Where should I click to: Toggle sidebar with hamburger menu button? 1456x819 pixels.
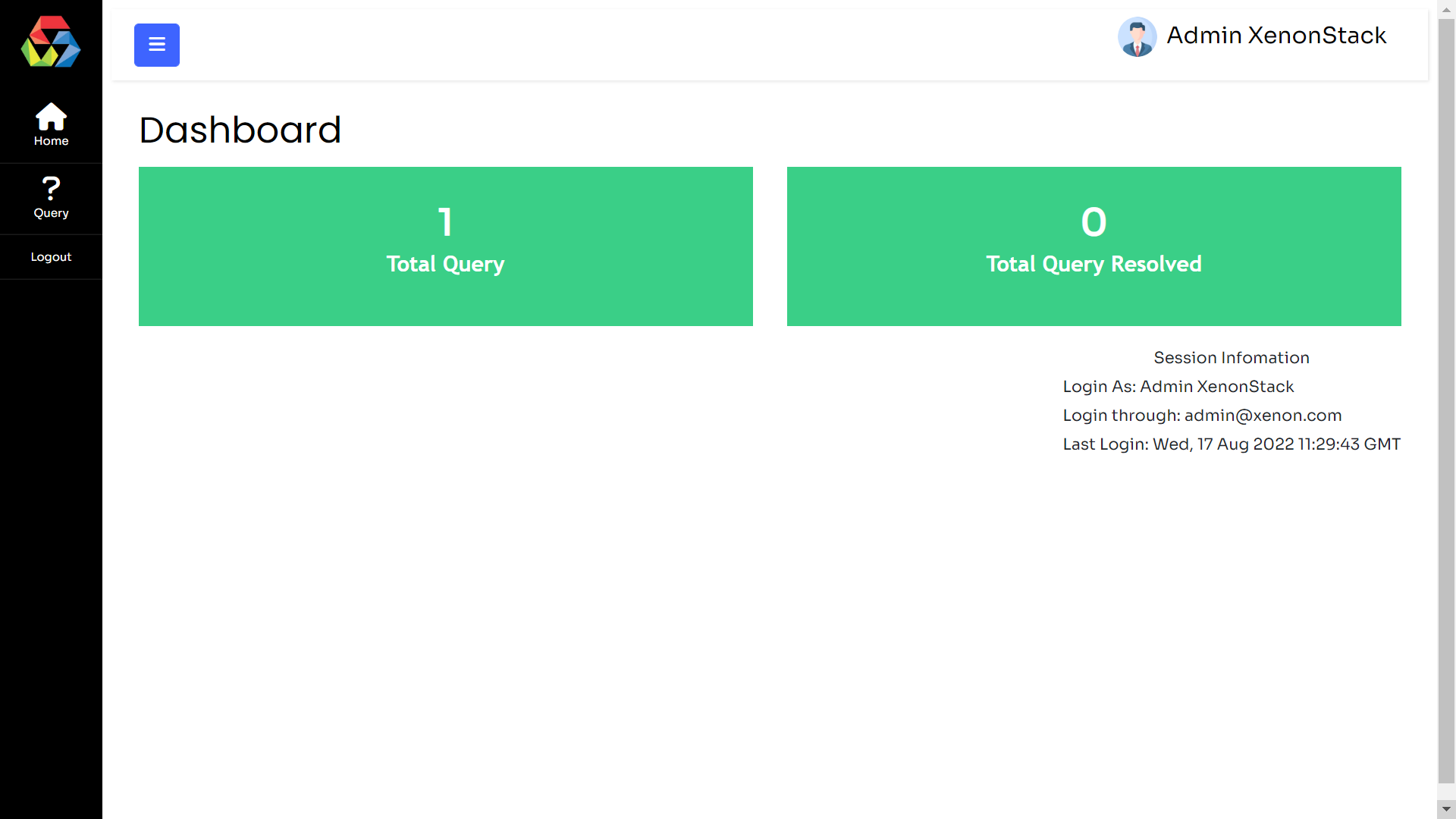pyautogui.click(x=157, y=45)
